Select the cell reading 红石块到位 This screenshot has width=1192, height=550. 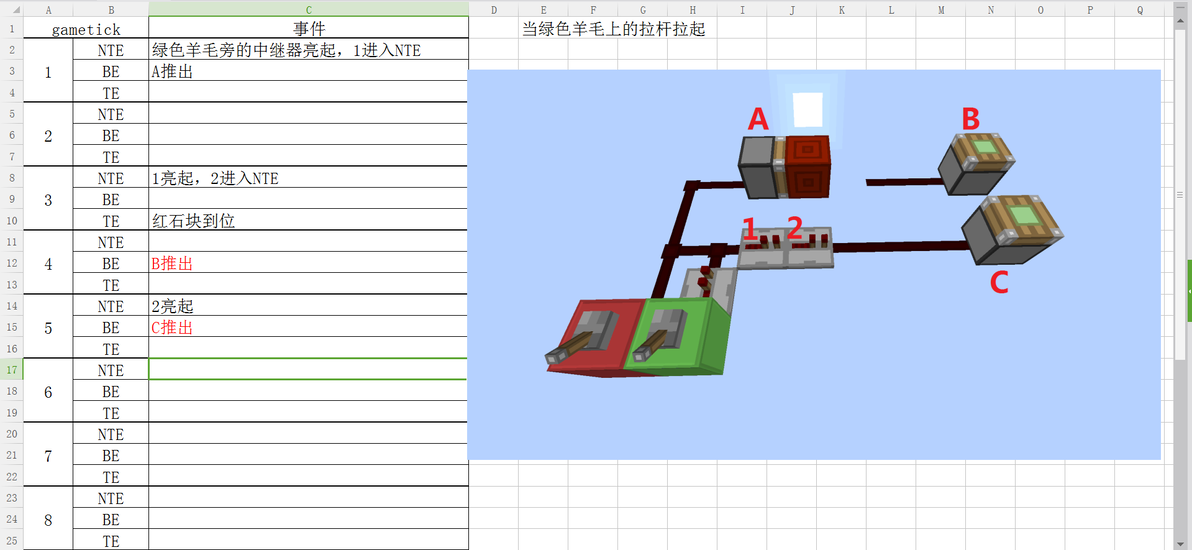(309, 221)
